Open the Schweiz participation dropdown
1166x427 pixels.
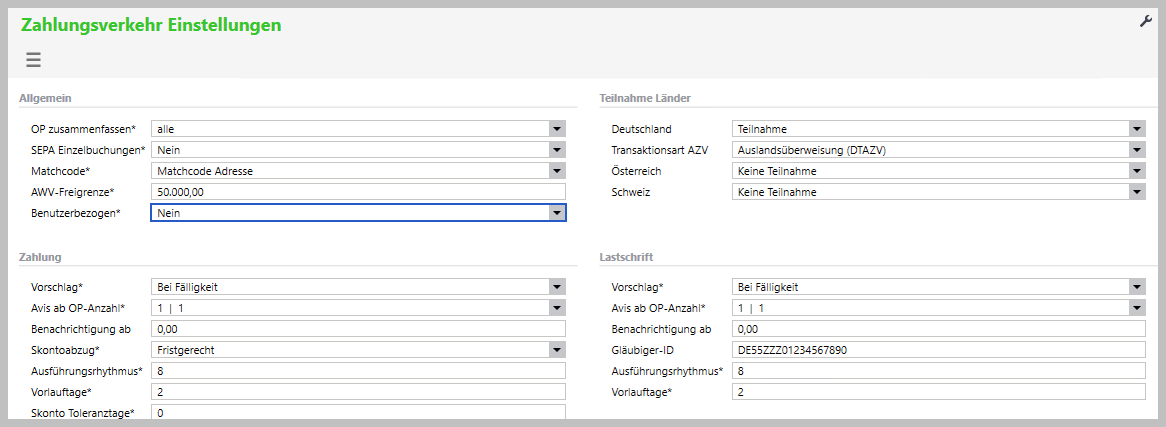pyautogui.click(x=1137, y=192)
